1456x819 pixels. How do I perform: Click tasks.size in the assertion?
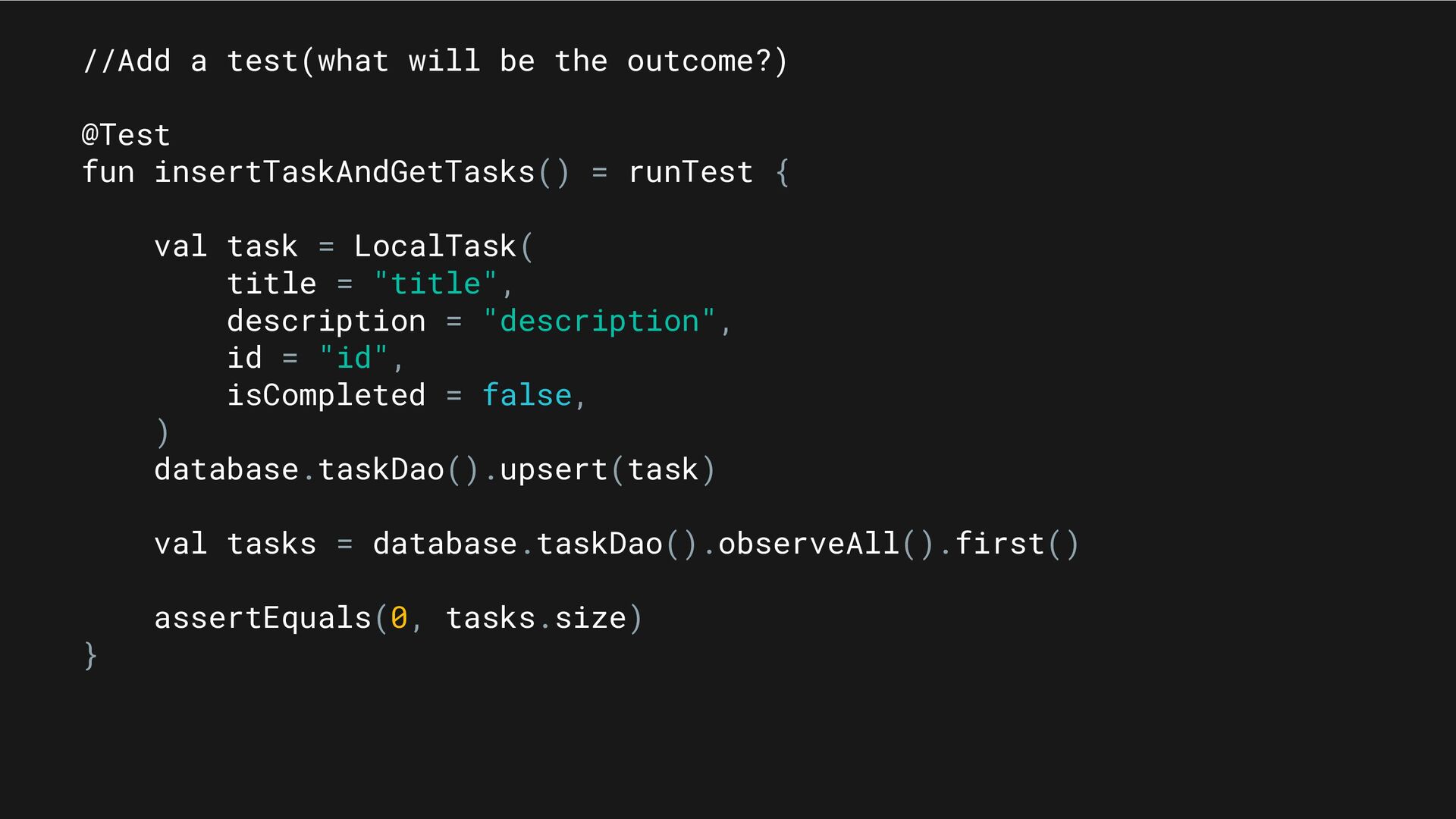pos(536,618)
